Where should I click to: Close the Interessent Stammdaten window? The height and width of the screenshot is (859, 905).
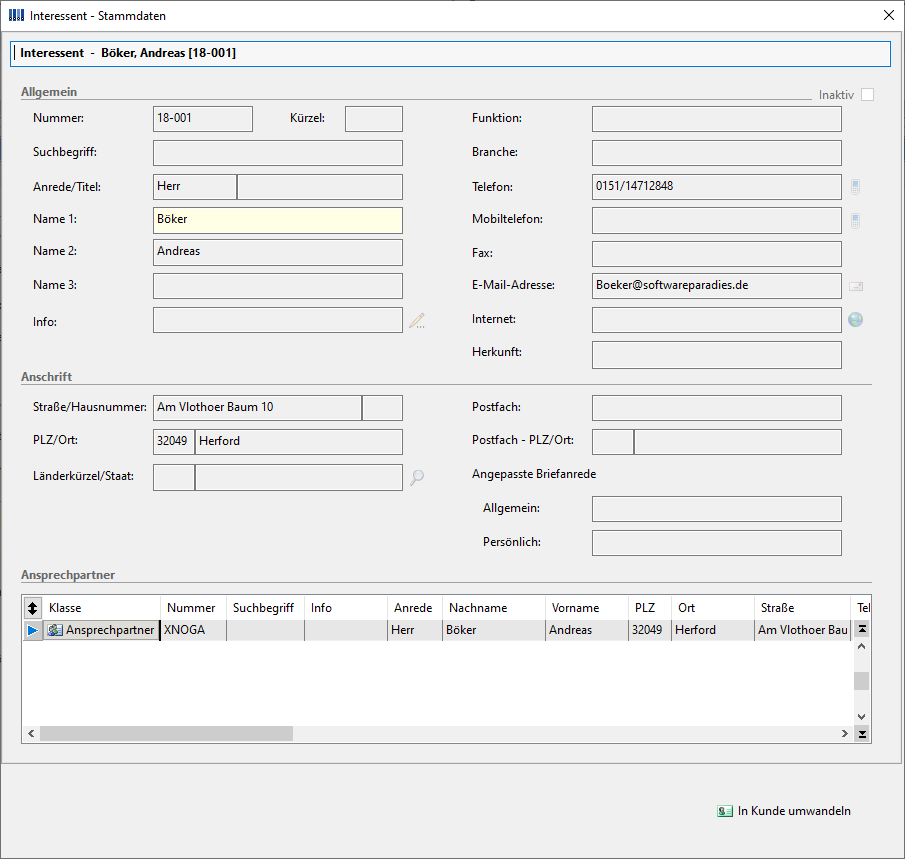point(889,15)
